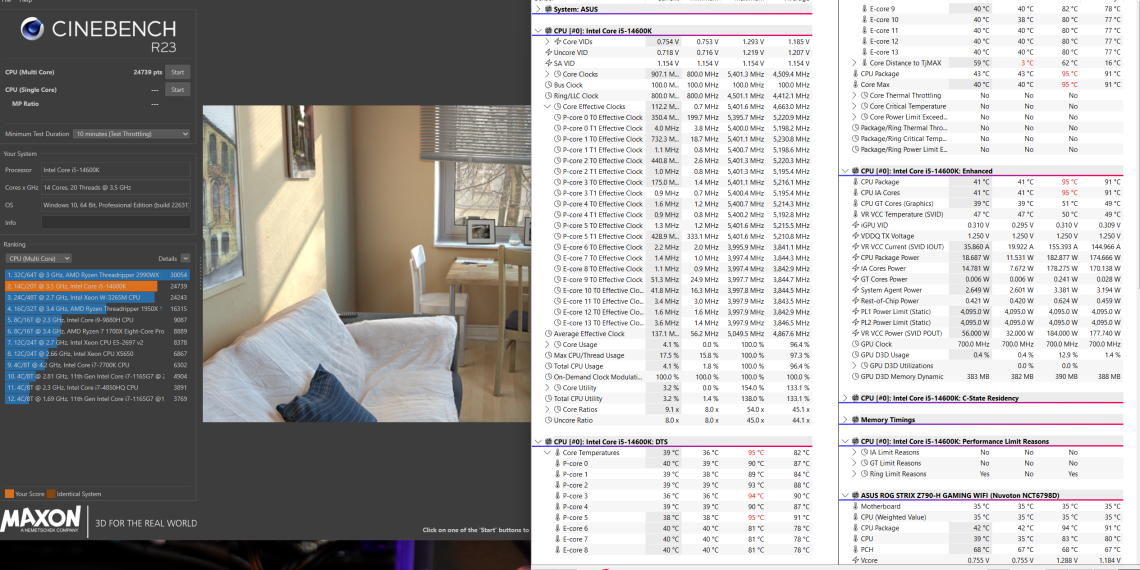
Task: Click the bolt icon for iGPU VID
Action: [855, 225]
